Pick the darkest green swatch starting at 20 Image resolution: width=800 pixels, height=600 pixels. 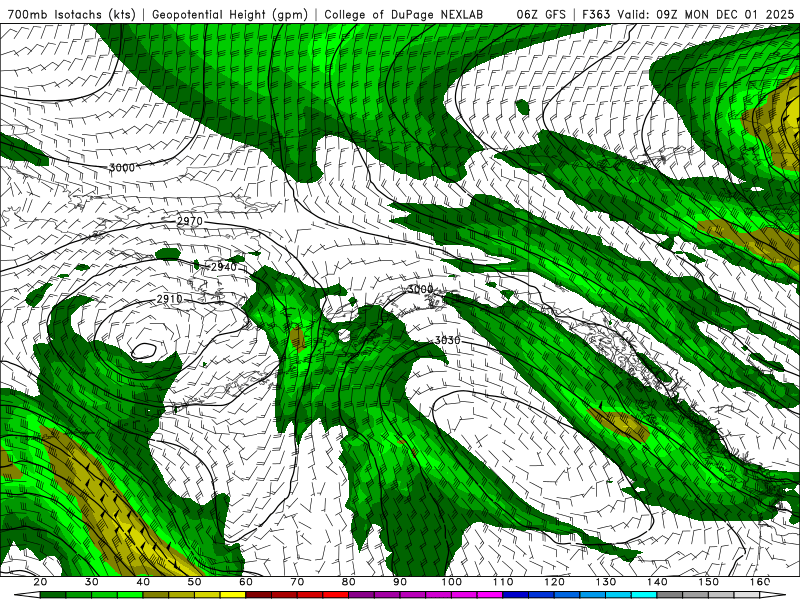(53, 595)
